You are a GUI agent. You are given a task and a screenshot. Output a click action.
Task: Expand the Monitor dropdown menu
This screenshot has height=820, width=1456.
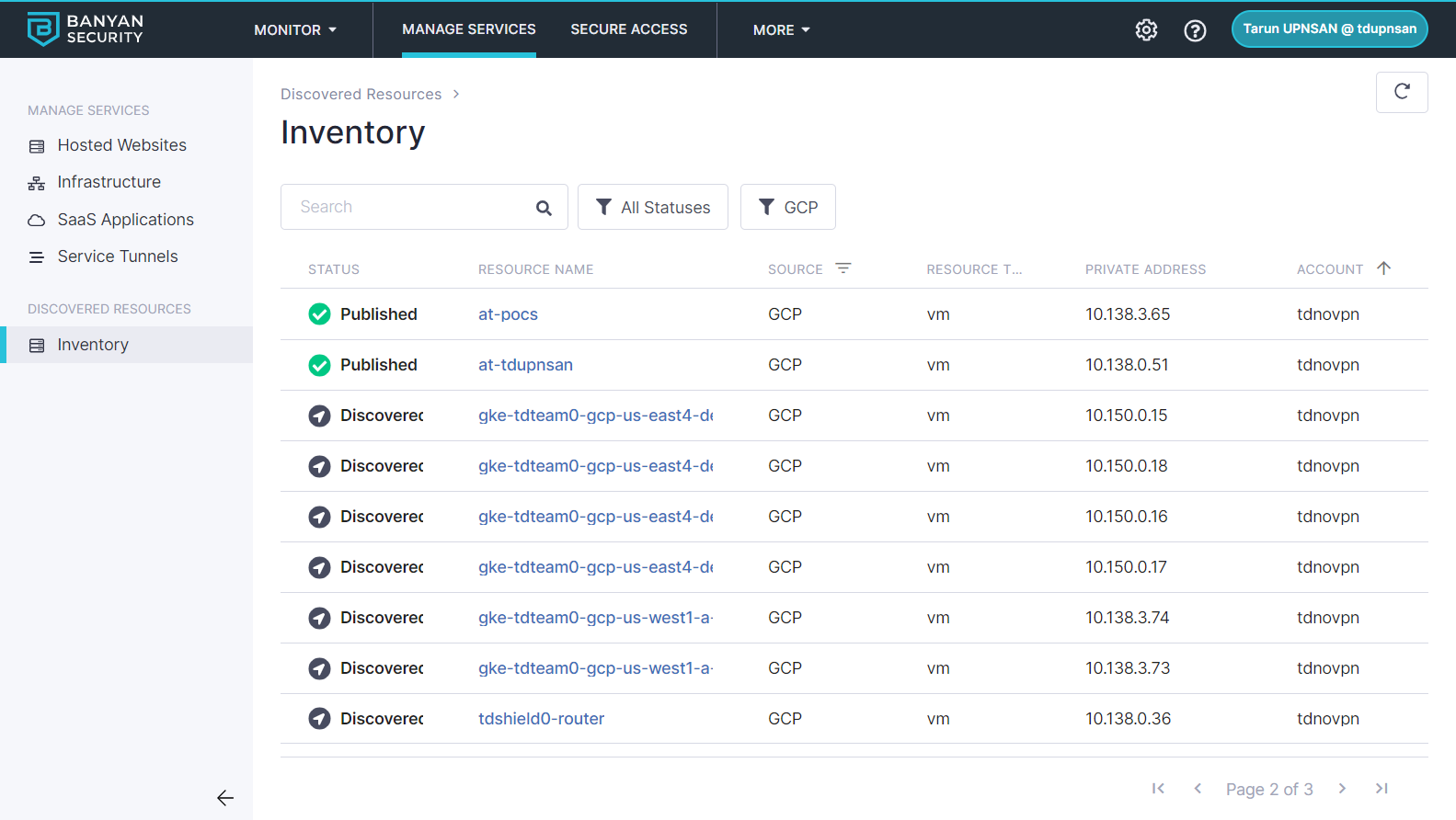(x=295, y=30)
